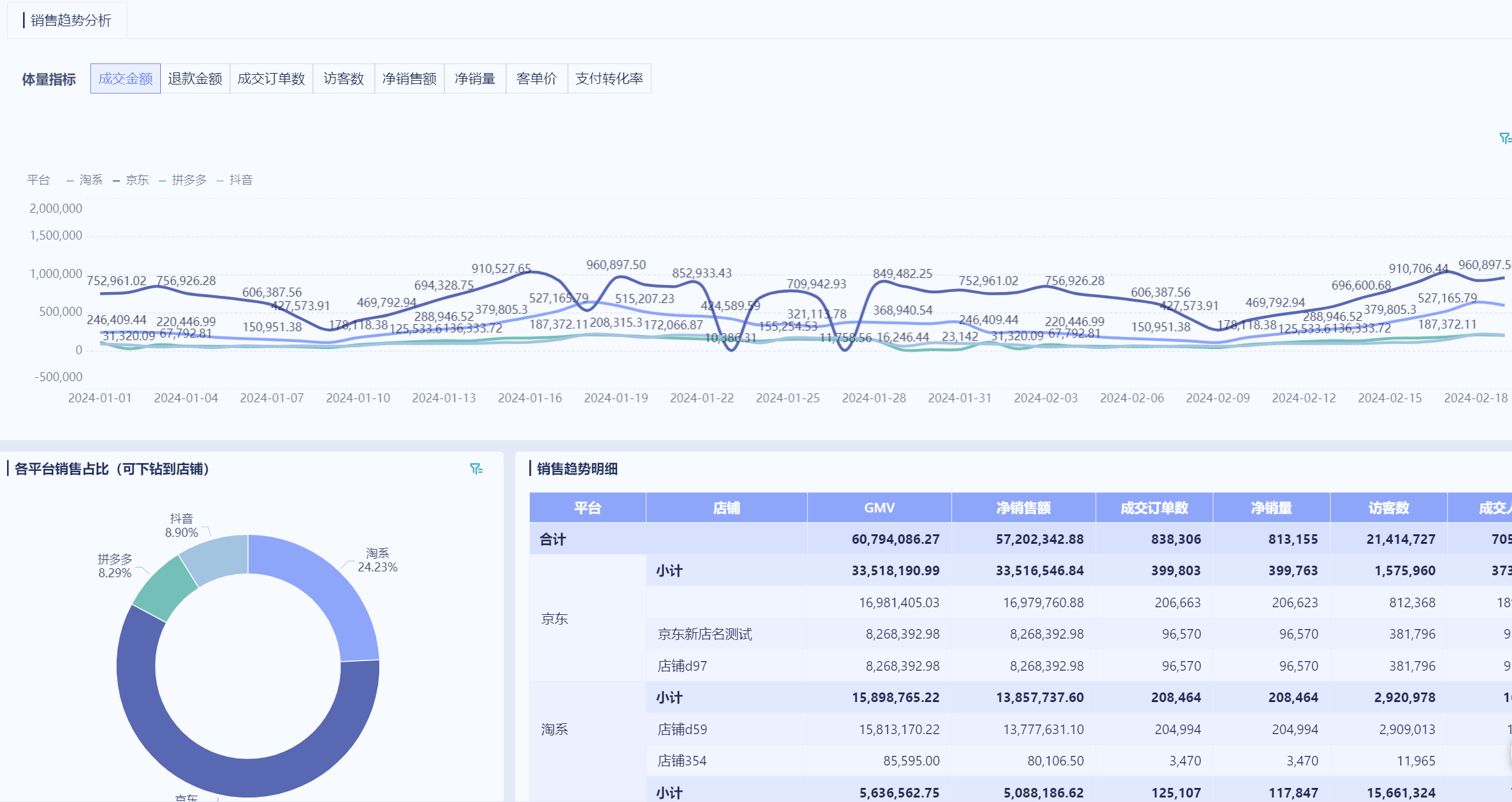Click GMV value 15,898,765.22
The image size is (1512, 802).
[x=896, y=698]
